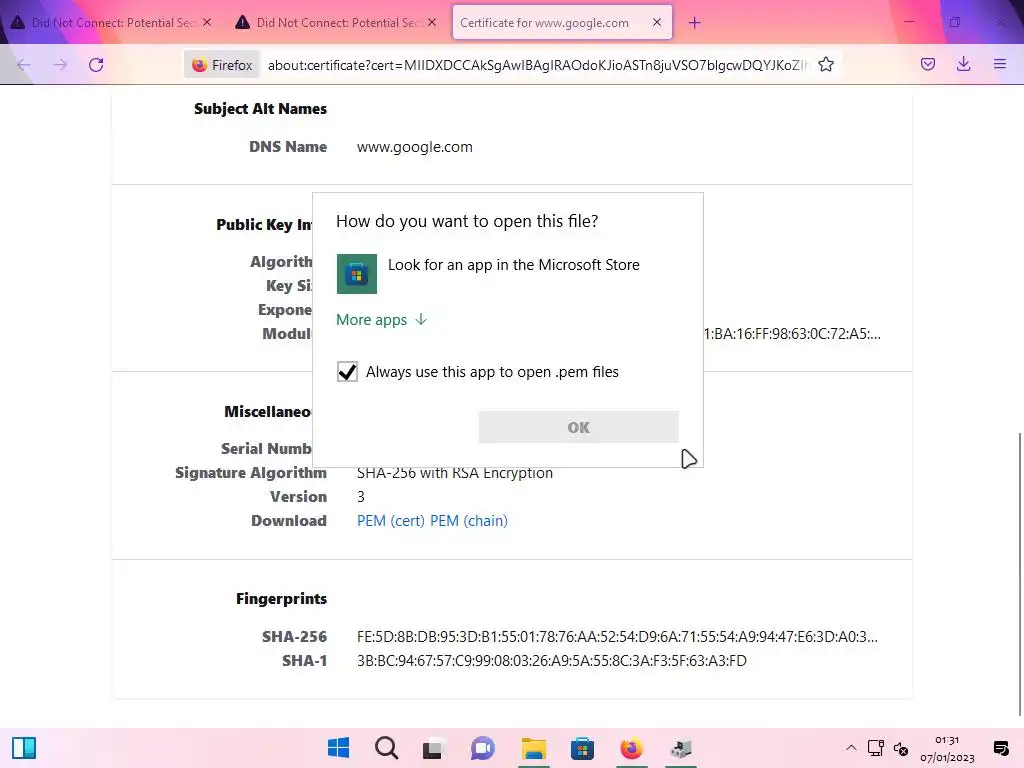Select SHA-256 fingerprint value
Image resolution: width=1024 pixels, height=768 pixels.
pos(617,637)
